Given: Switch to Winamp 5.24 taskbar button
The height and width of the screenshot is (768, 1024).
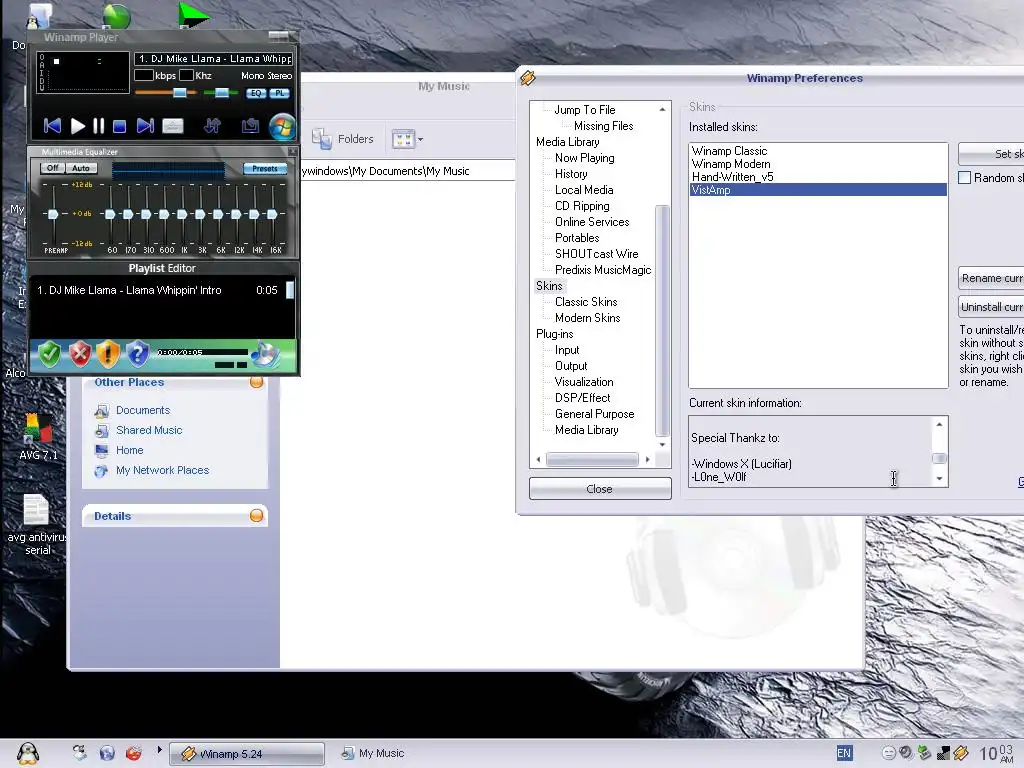Looking at the screenshot, I should [x=247, y=754].
